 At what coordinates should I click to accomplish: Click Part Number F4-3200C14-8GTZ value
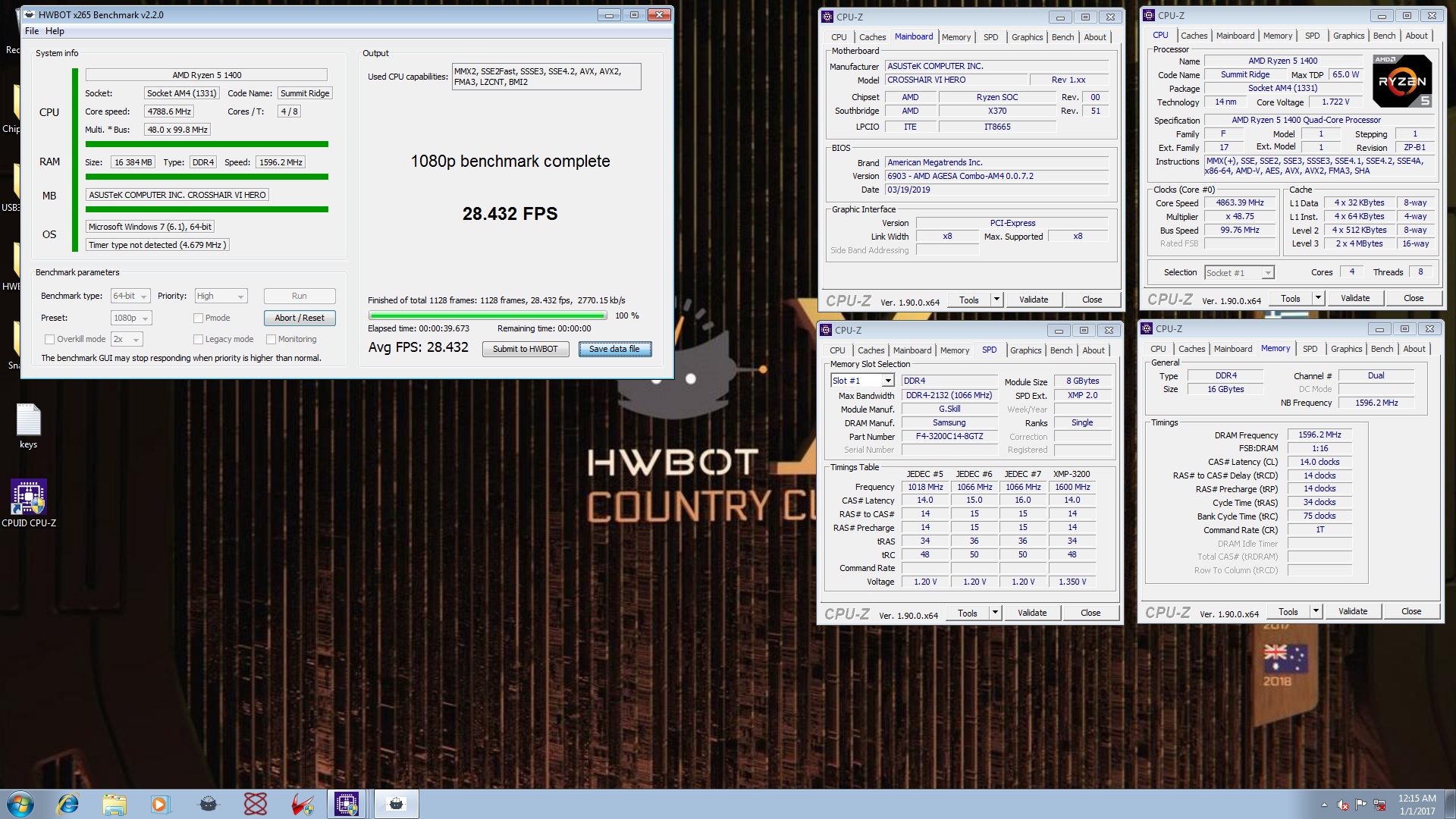[949, 437]
